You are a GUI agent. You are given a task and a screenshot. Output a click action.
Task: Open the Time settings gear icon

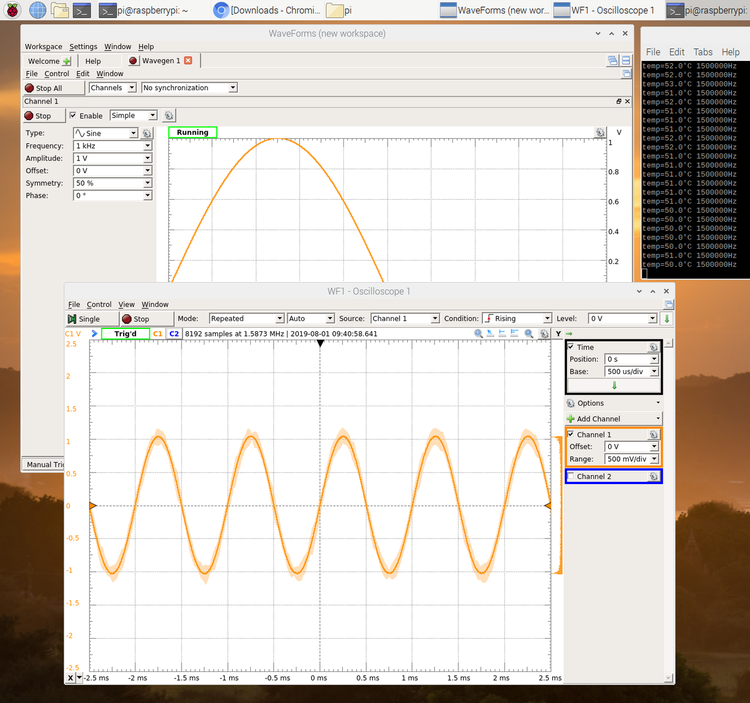655,346
